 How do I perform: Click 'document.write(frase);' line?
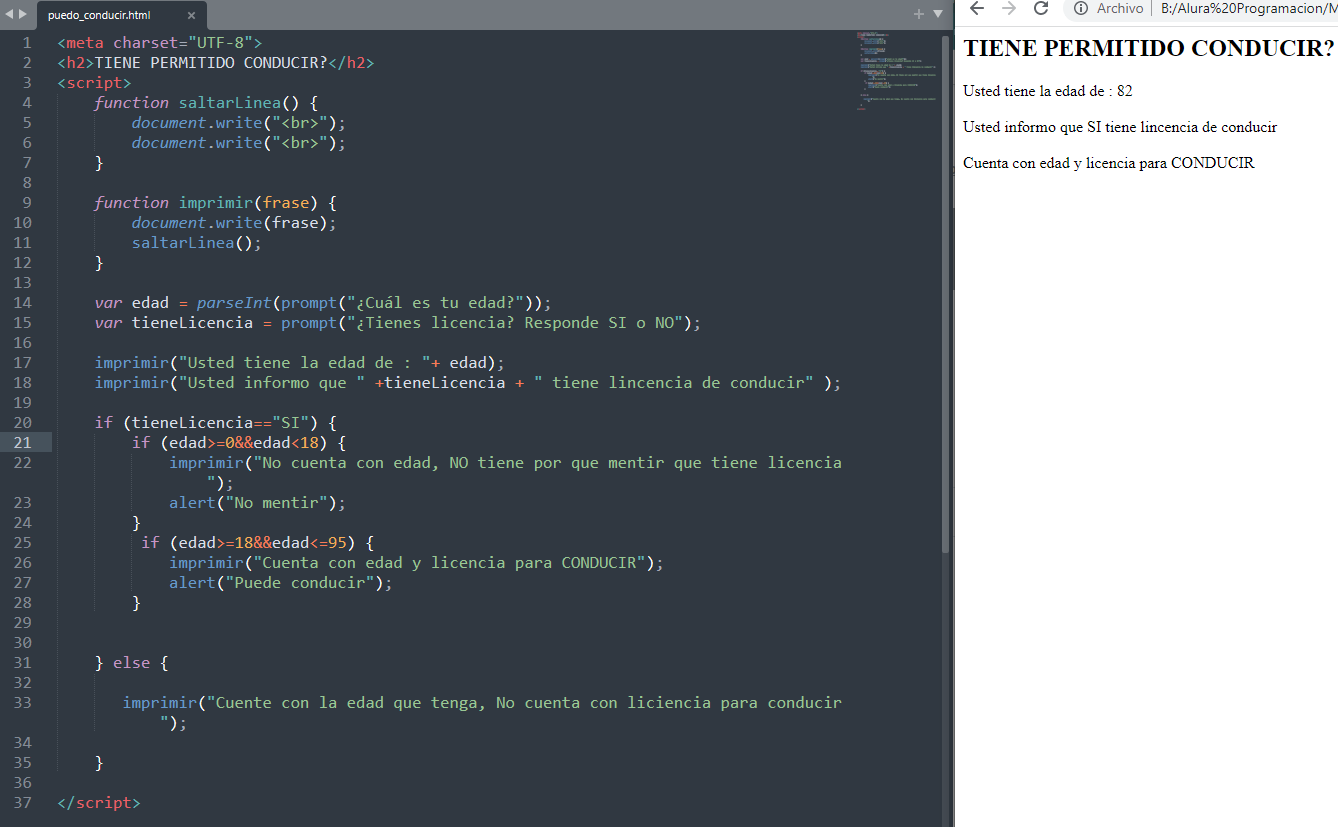[234, 222]
